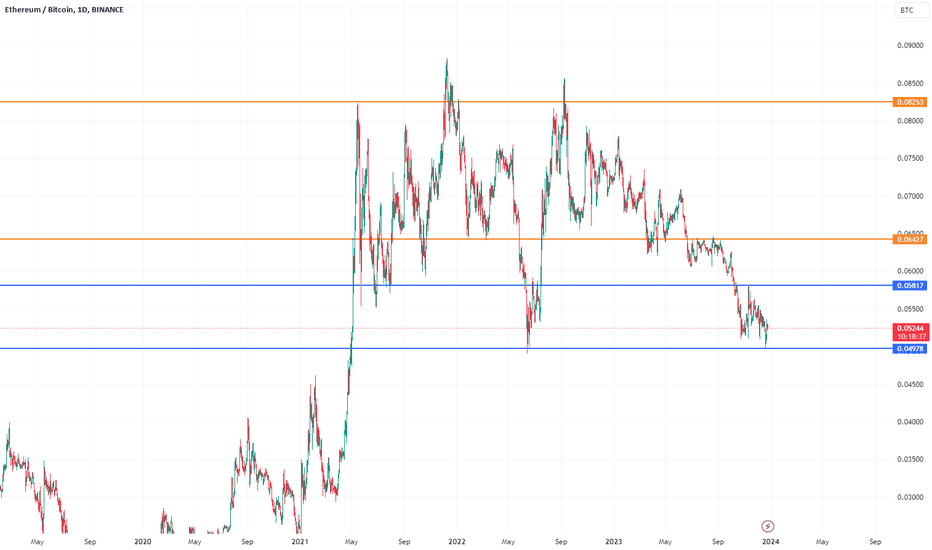Click the 0.08000 price axis tick
This screenshot has width=932, height=550.
click(910, 121)
